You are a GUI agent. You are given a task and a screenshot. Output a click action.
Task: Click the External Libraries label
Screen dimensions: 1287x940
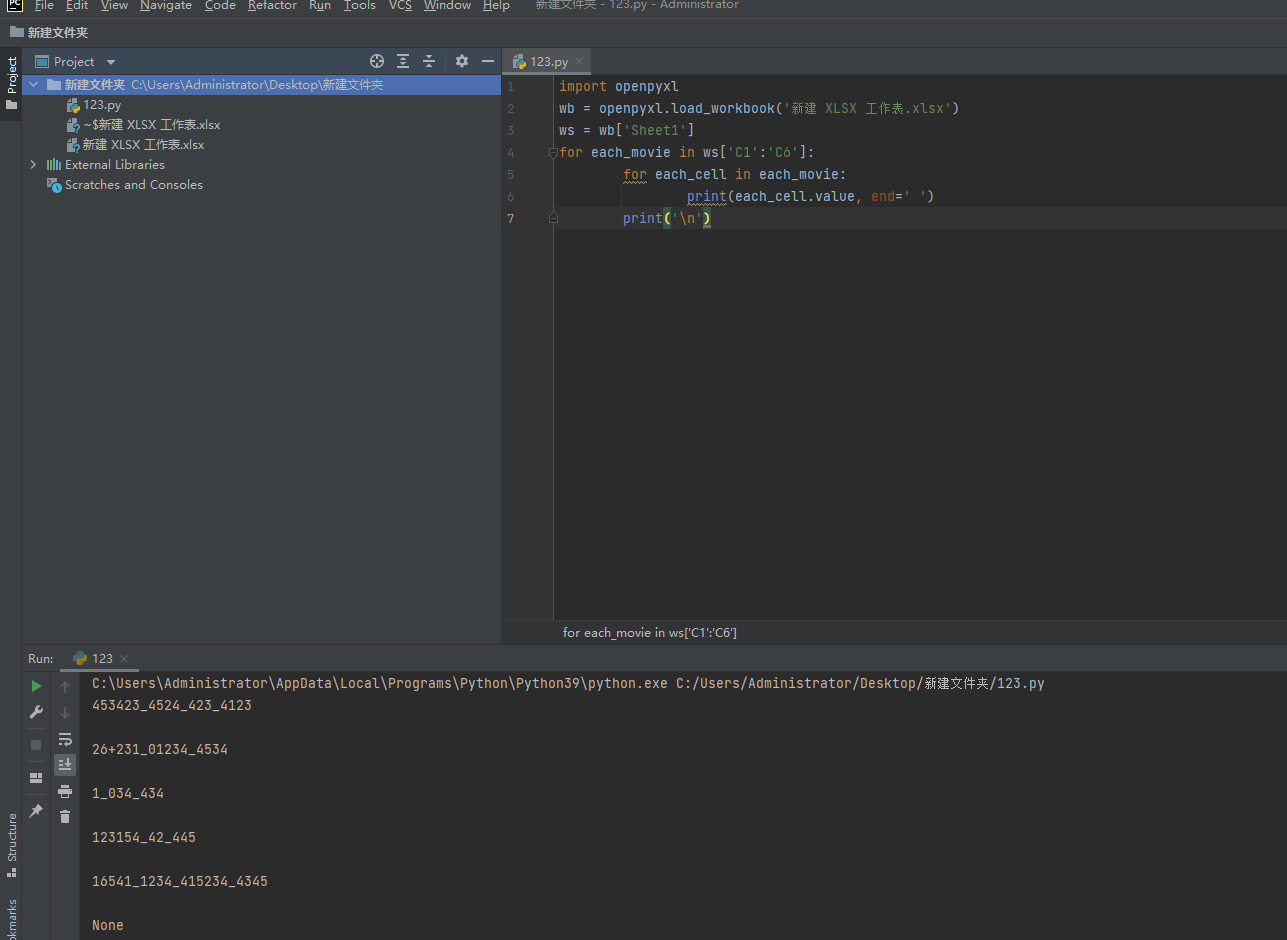pyautogui.click(x=115, y=165)
